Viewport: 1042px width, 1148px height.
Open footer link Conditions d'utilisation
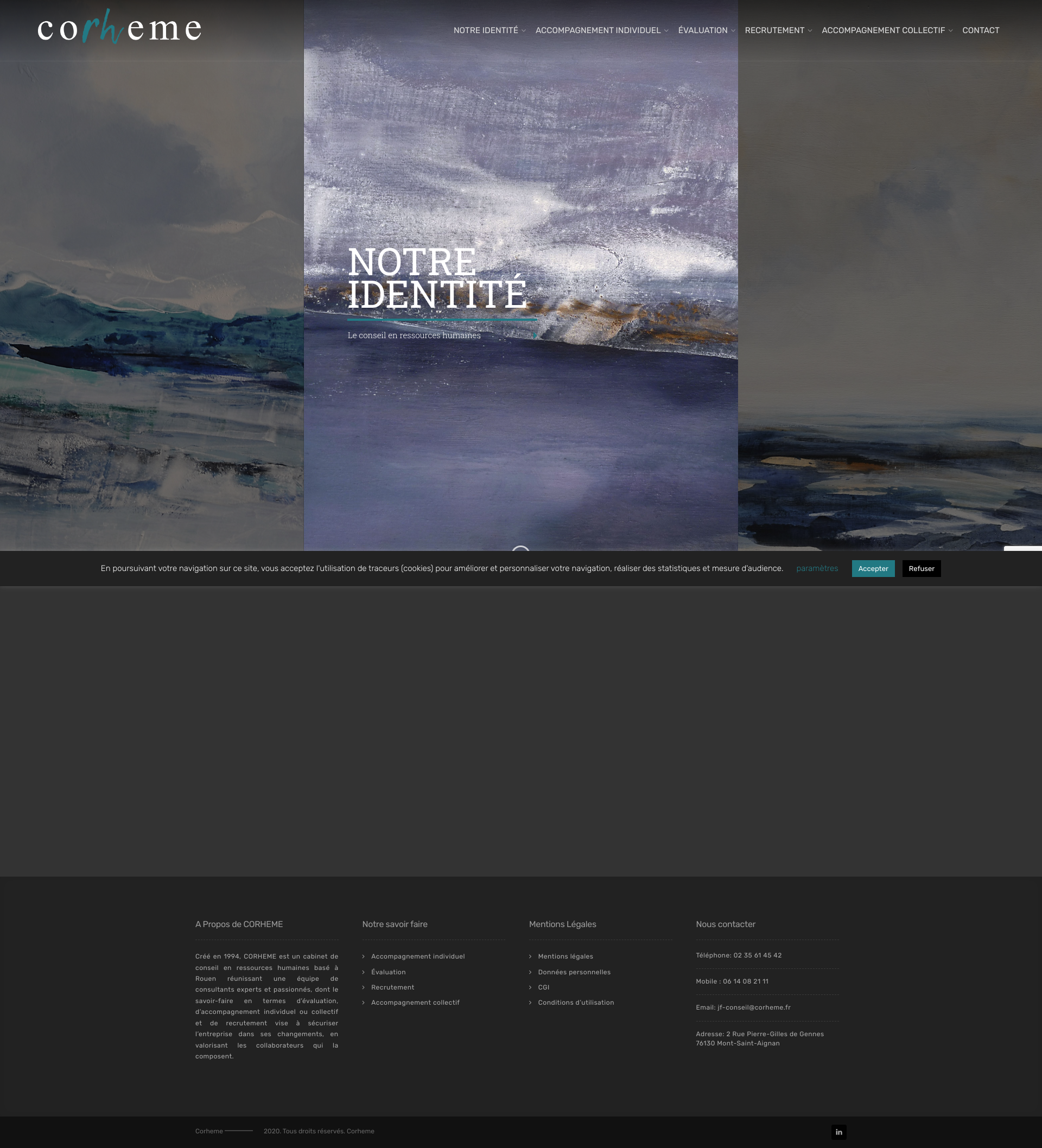click(576, 1002)
